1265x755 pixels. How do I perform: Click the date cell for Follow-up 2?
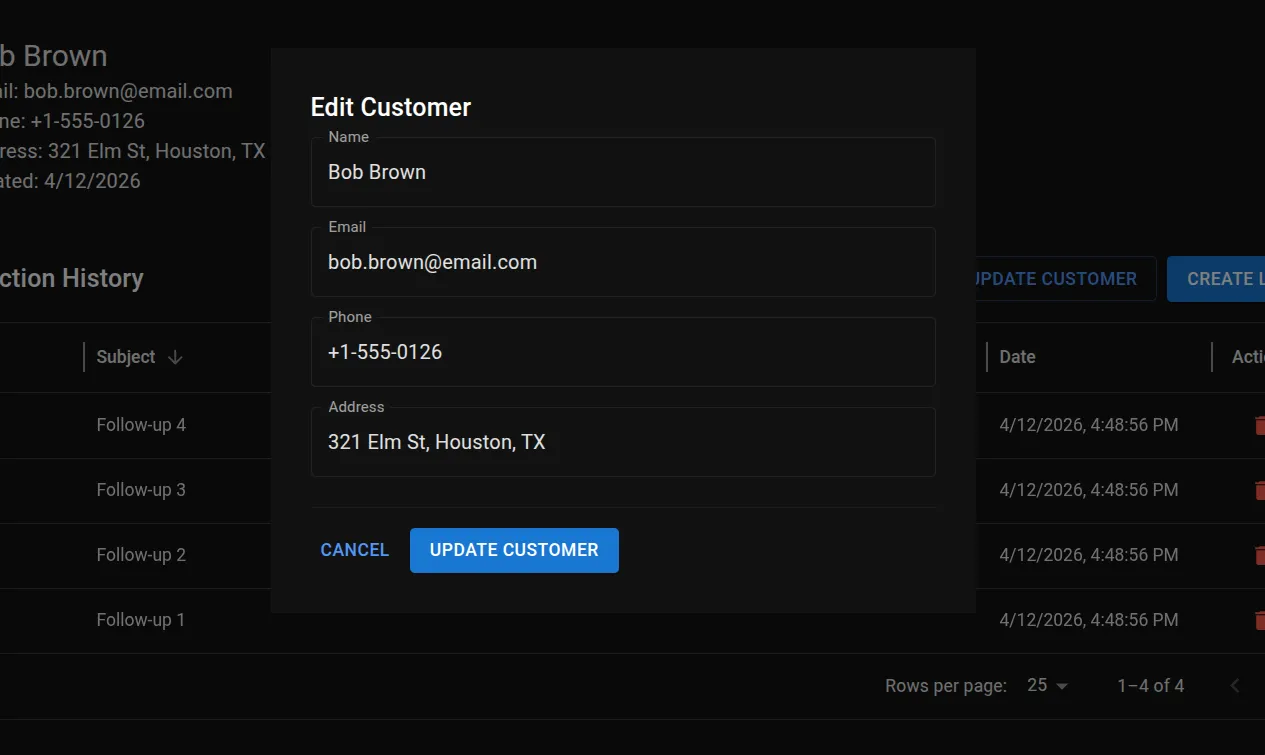1089,555
